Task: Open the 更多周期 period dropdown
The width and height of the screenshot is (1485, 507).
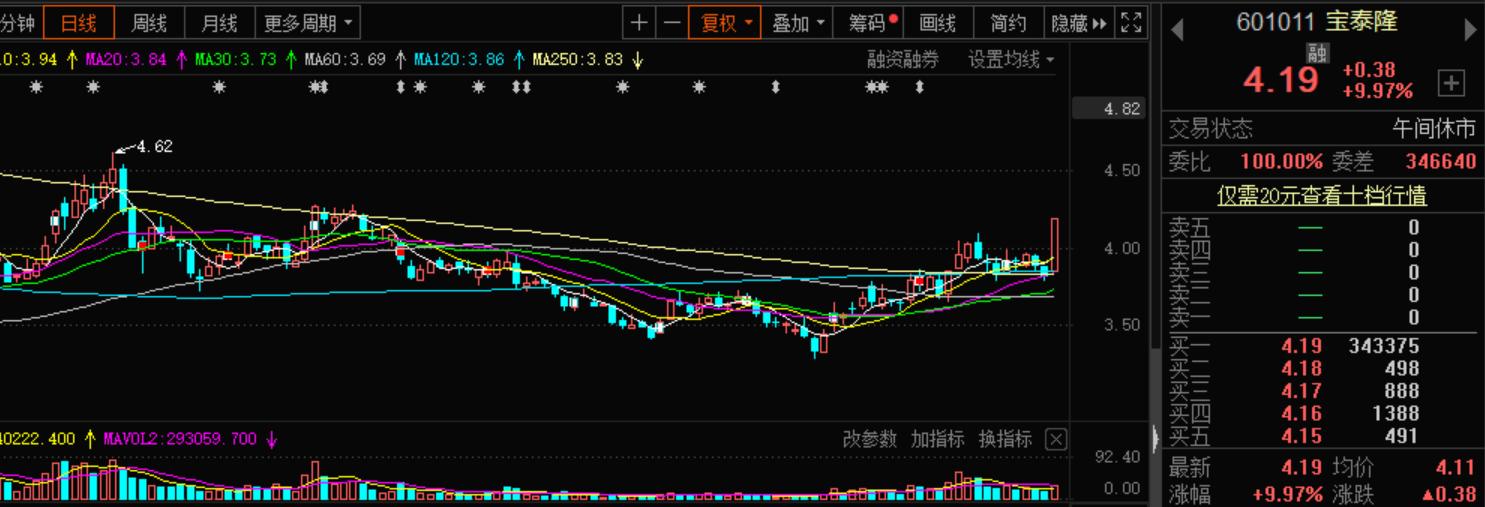Action: click(x=308, y=22)
